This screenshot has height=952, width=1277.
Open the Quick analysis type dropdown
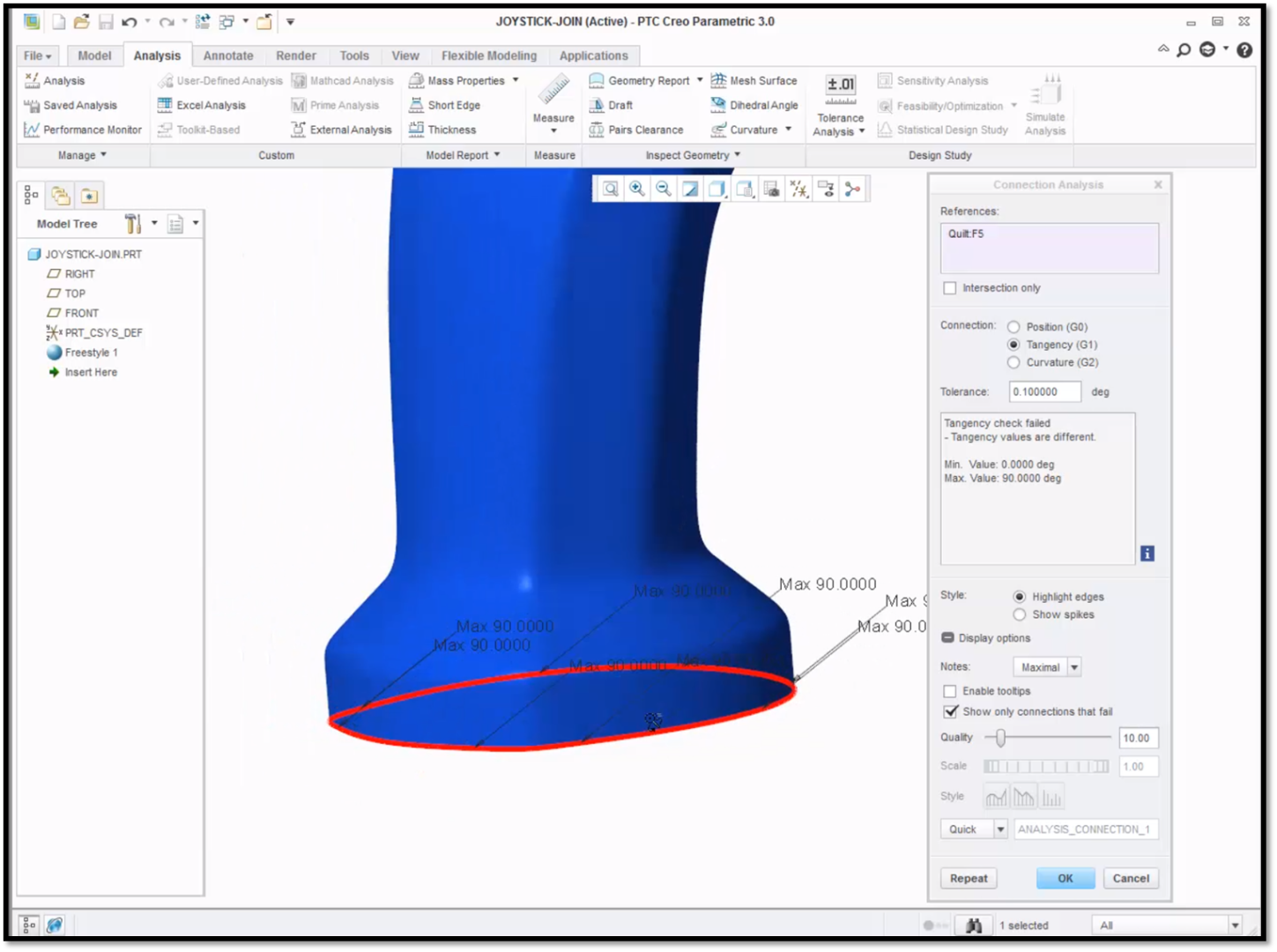(x=1000, y=829)
